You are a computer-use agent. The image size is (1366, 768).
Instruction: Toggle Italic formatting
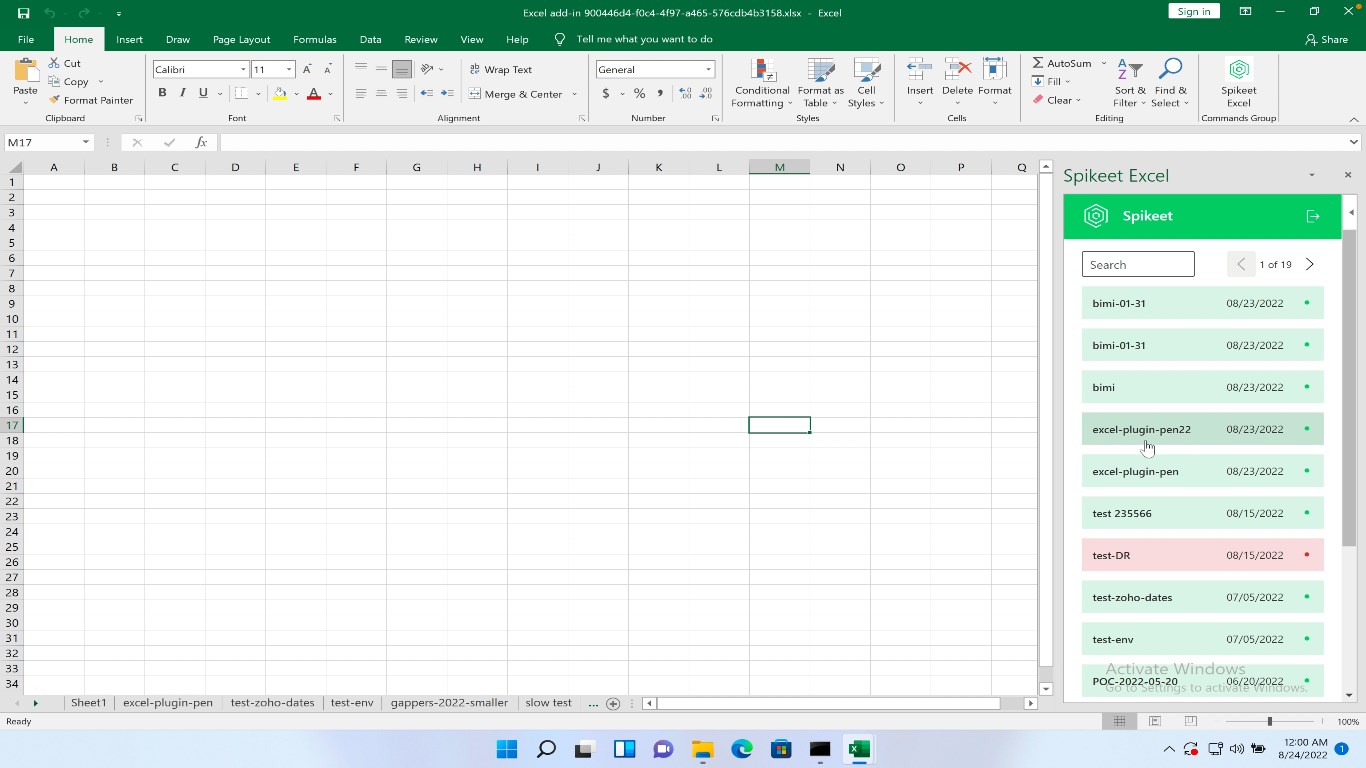coord(182,93)
